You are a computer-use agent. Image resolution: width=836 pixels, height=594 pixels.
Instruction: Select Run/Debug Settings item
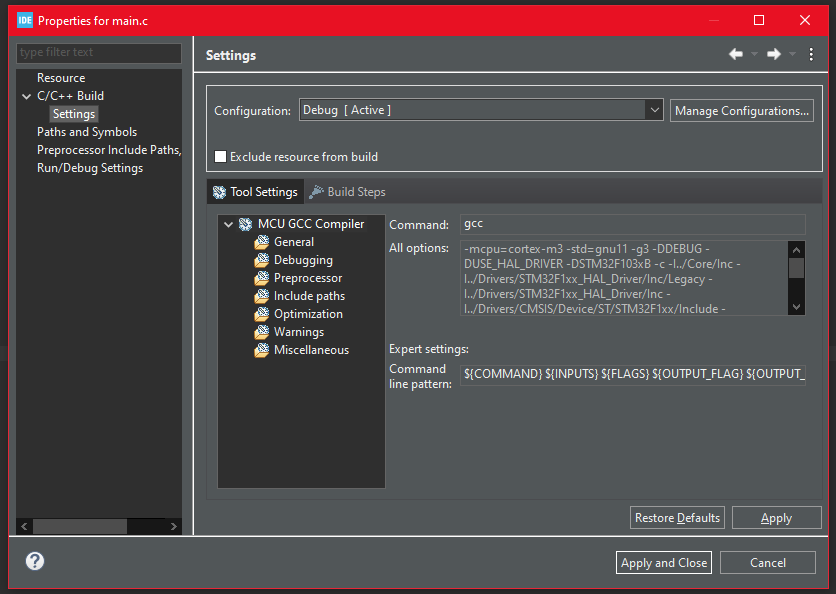click(x=90, y=168)
